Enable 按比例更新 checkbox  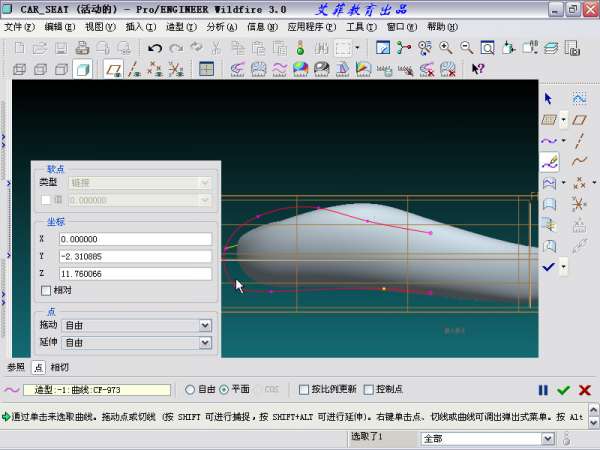[303, 390]
